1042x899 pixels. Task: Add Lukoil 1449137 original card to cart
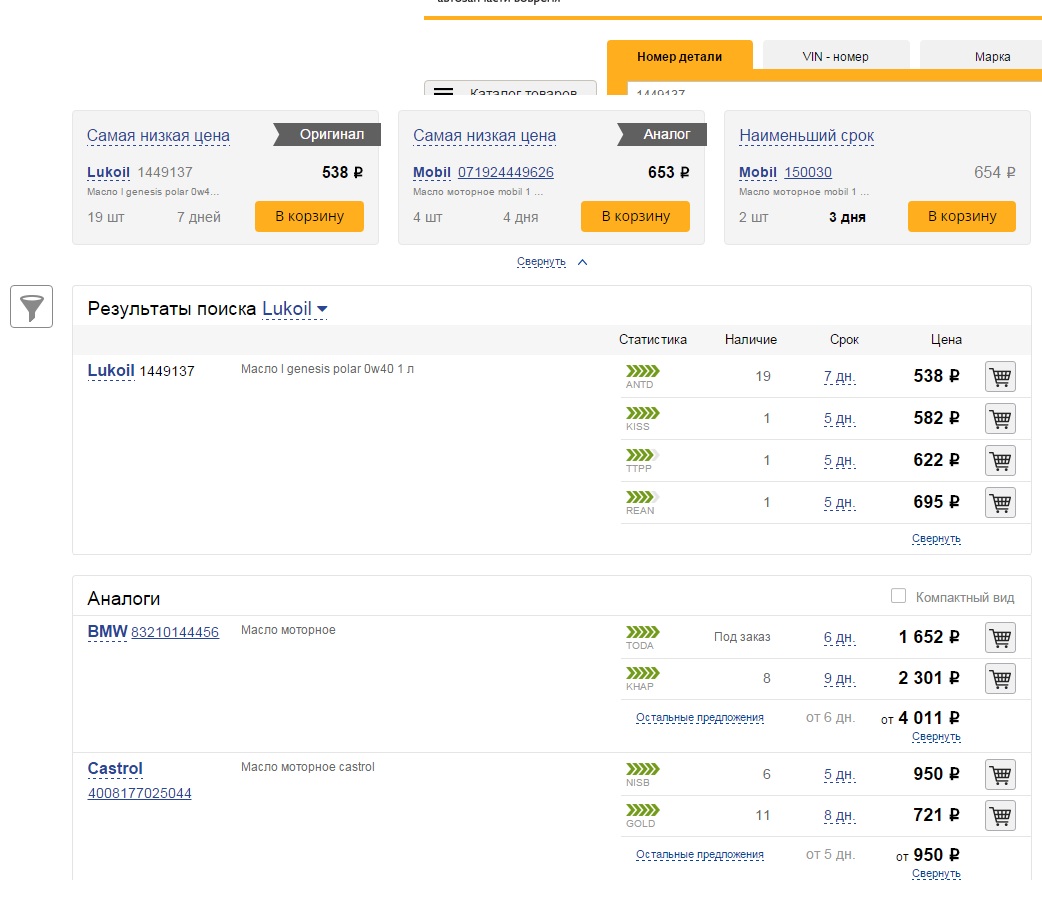tap(309, 217)
